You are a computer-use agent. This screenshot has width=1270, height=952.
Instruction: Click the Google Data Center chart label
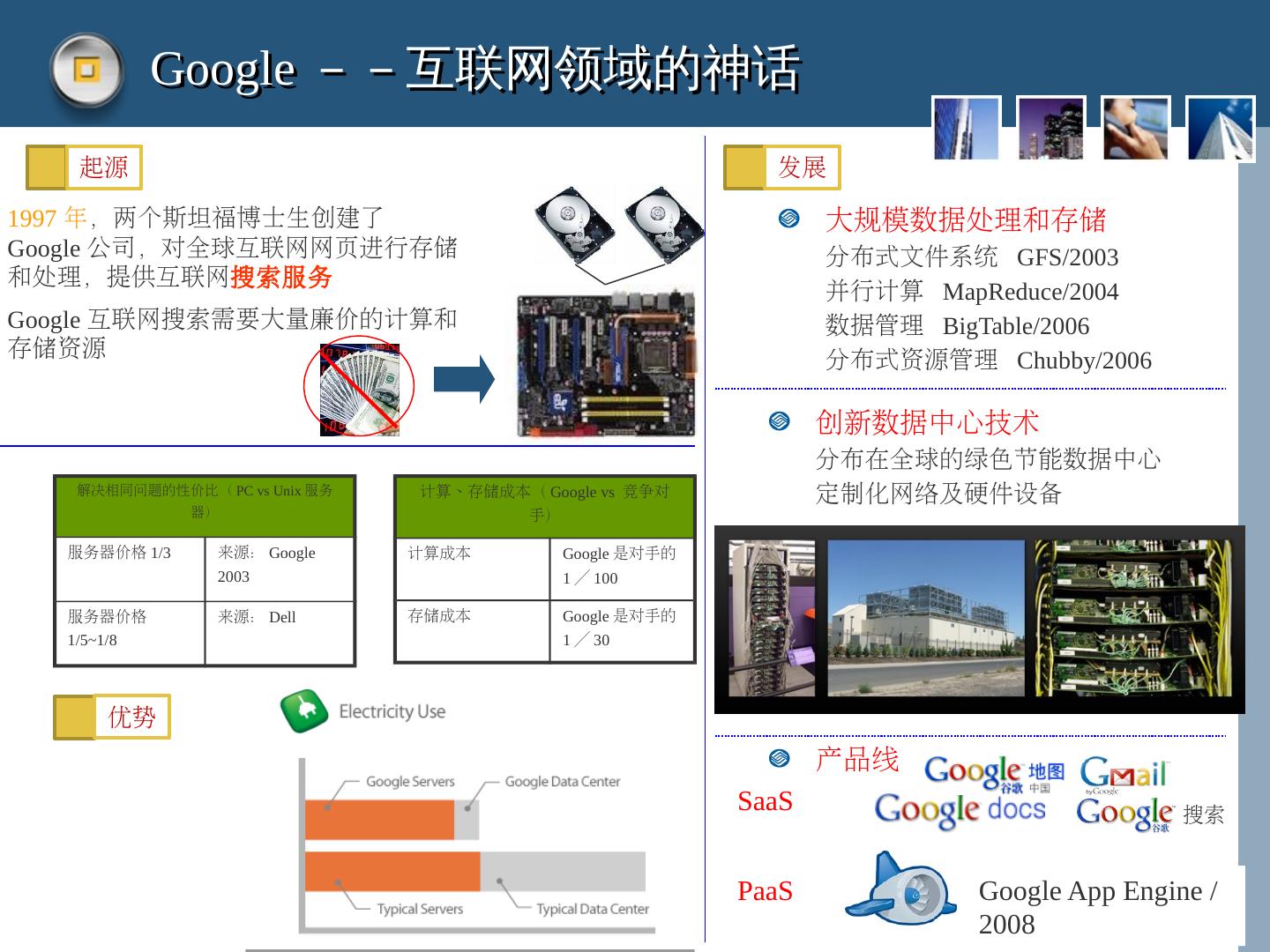563,781
